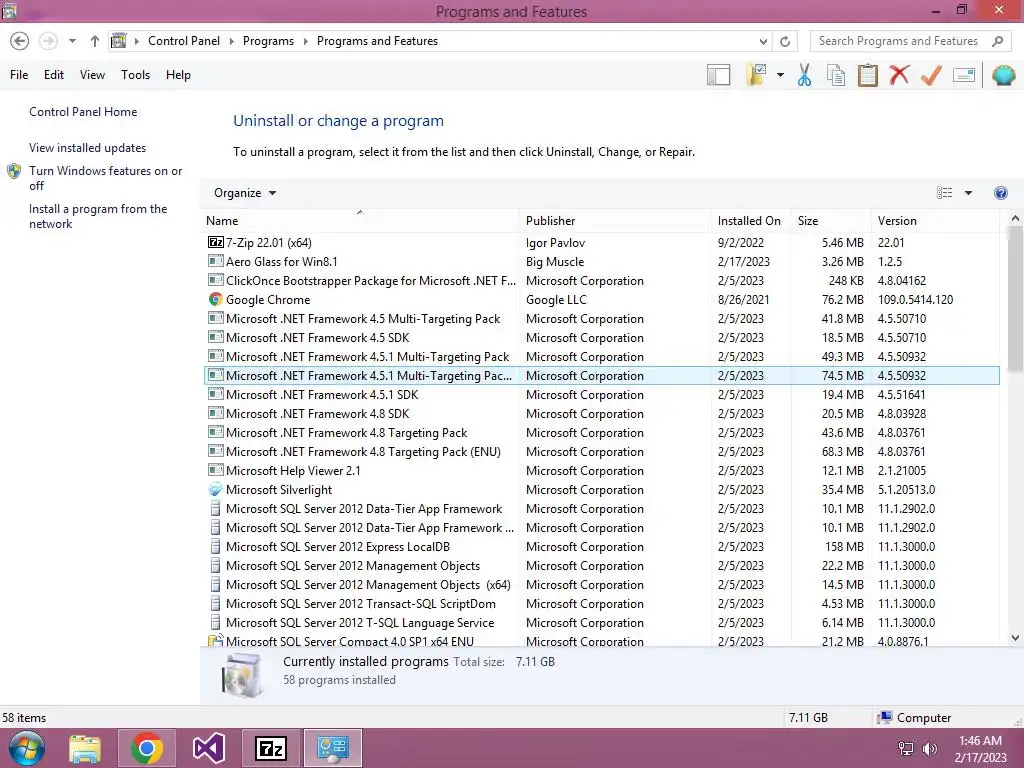
Task: Open Turn Windows features on or off
Action: pyautogui.click(x=105, y=178)
